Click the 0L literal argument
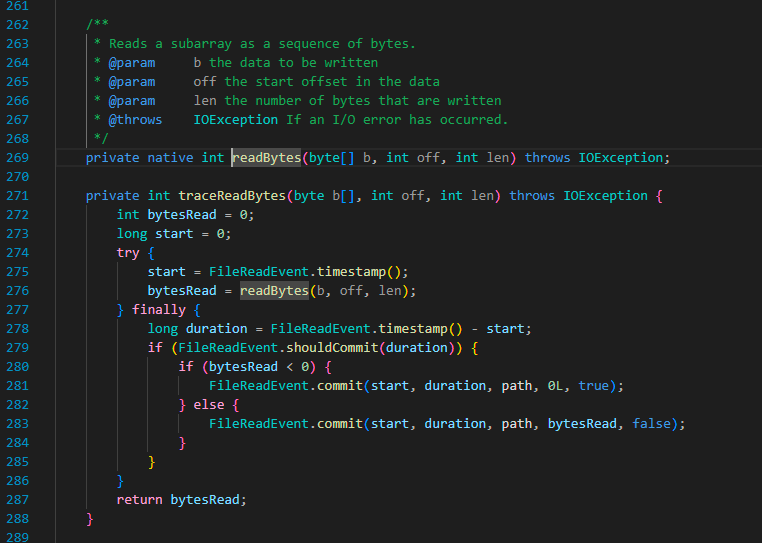Viewport: 762px width, 543px height. coord(558,386)
